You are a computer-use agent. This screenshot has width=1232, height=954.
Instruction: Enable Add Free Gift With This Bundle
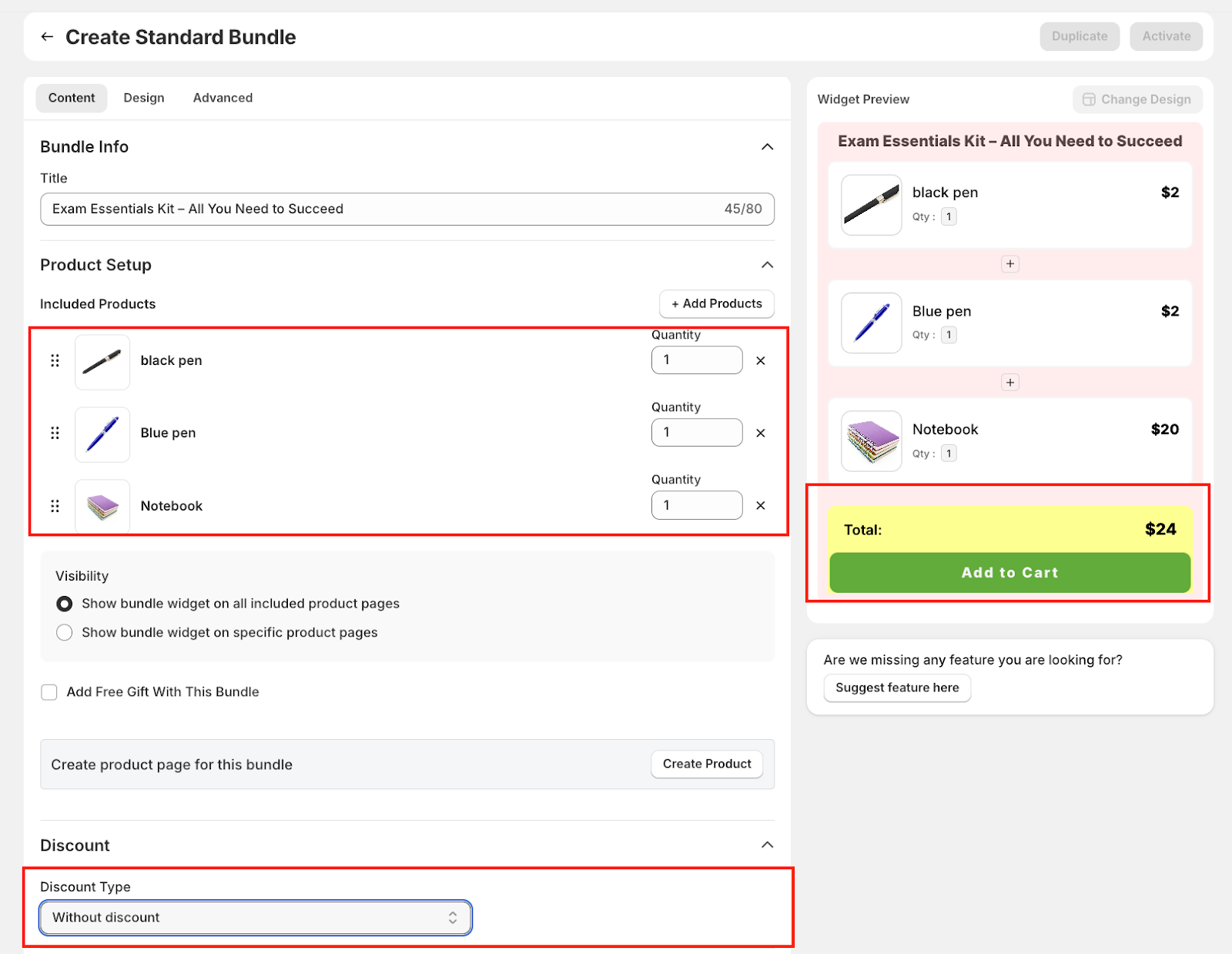(x=49, y=692)
